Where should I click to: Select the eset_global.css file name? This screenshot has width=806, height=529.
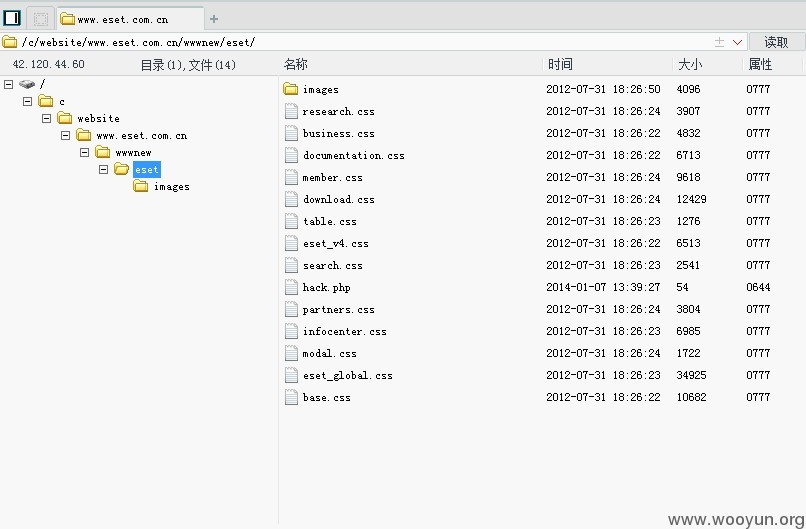[347, 376]
